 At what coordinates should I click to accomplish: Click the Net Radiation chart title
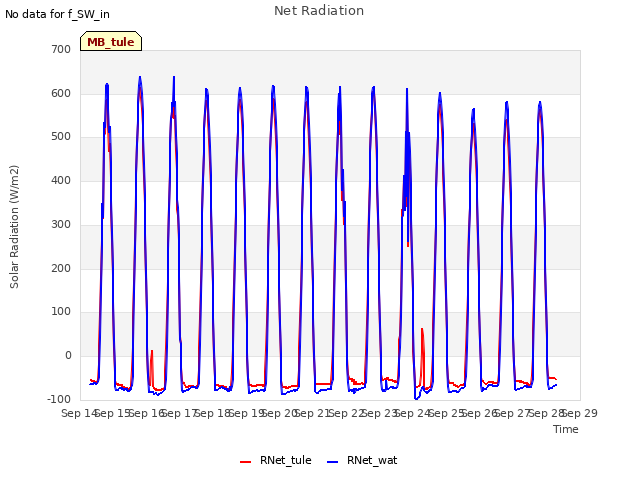tap(319, 11)
